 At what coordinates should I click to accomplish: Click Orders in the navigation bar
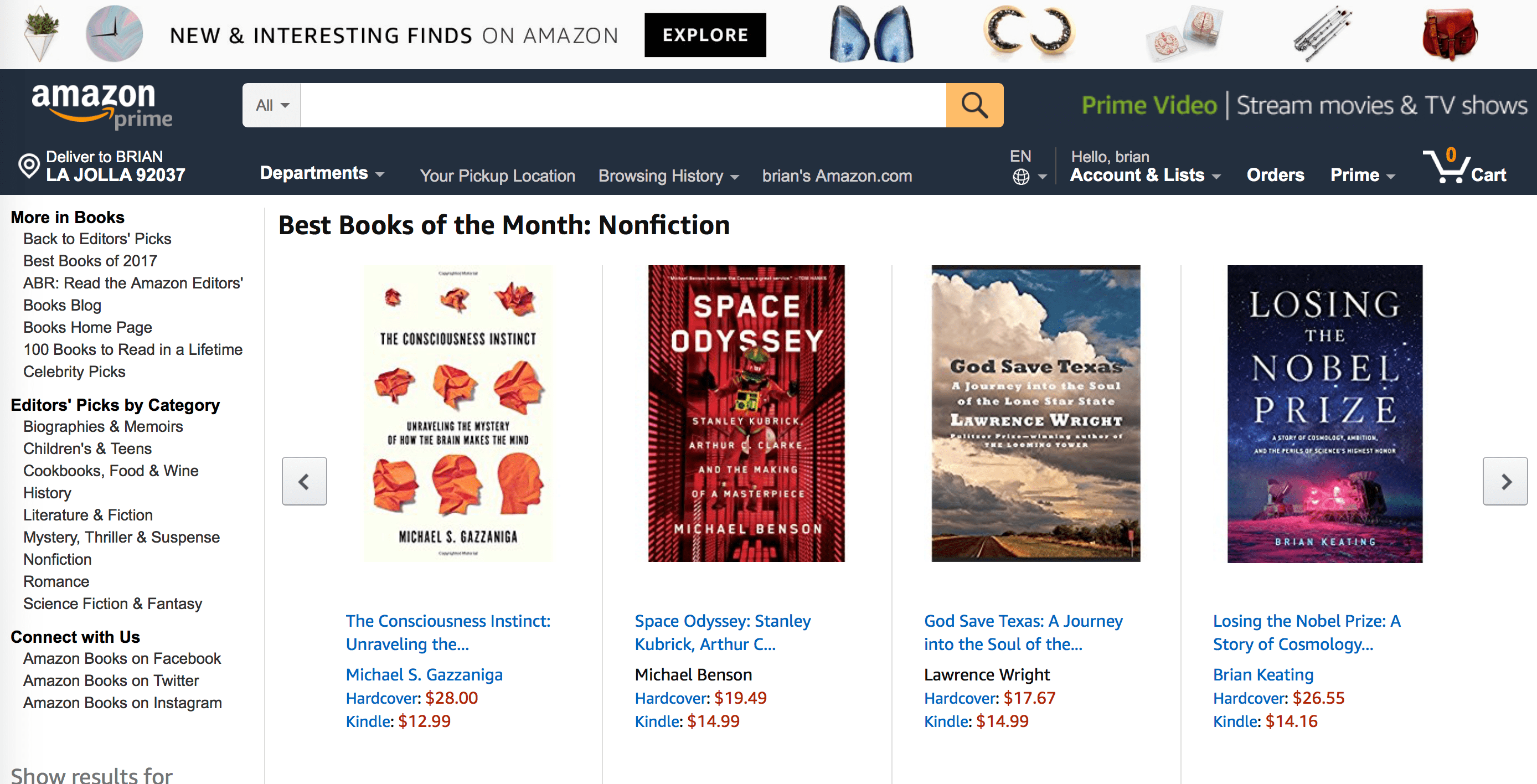pos(1275,174)
